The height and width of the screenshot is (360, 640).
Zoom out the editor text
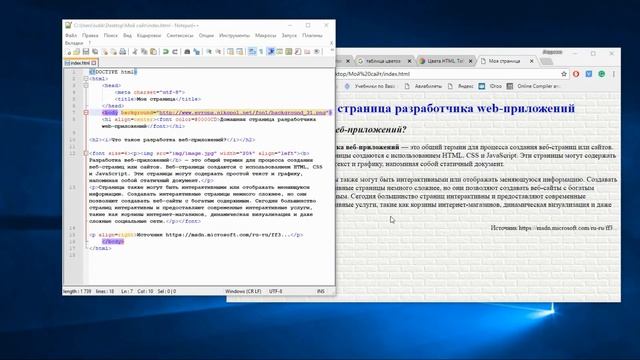pyautogui.click(x=218, y=51)
